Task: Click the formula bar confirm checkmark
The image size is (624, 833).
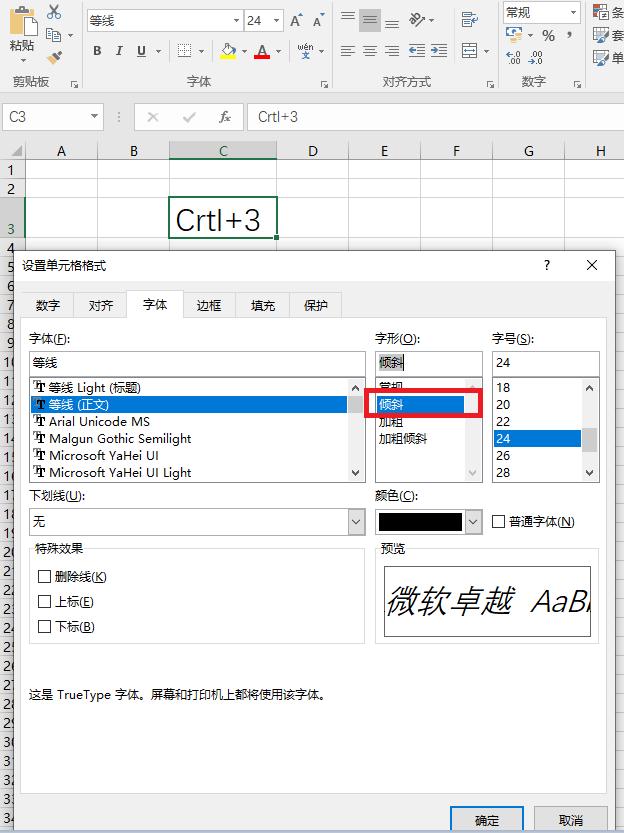Action: (x=189, y=117)
